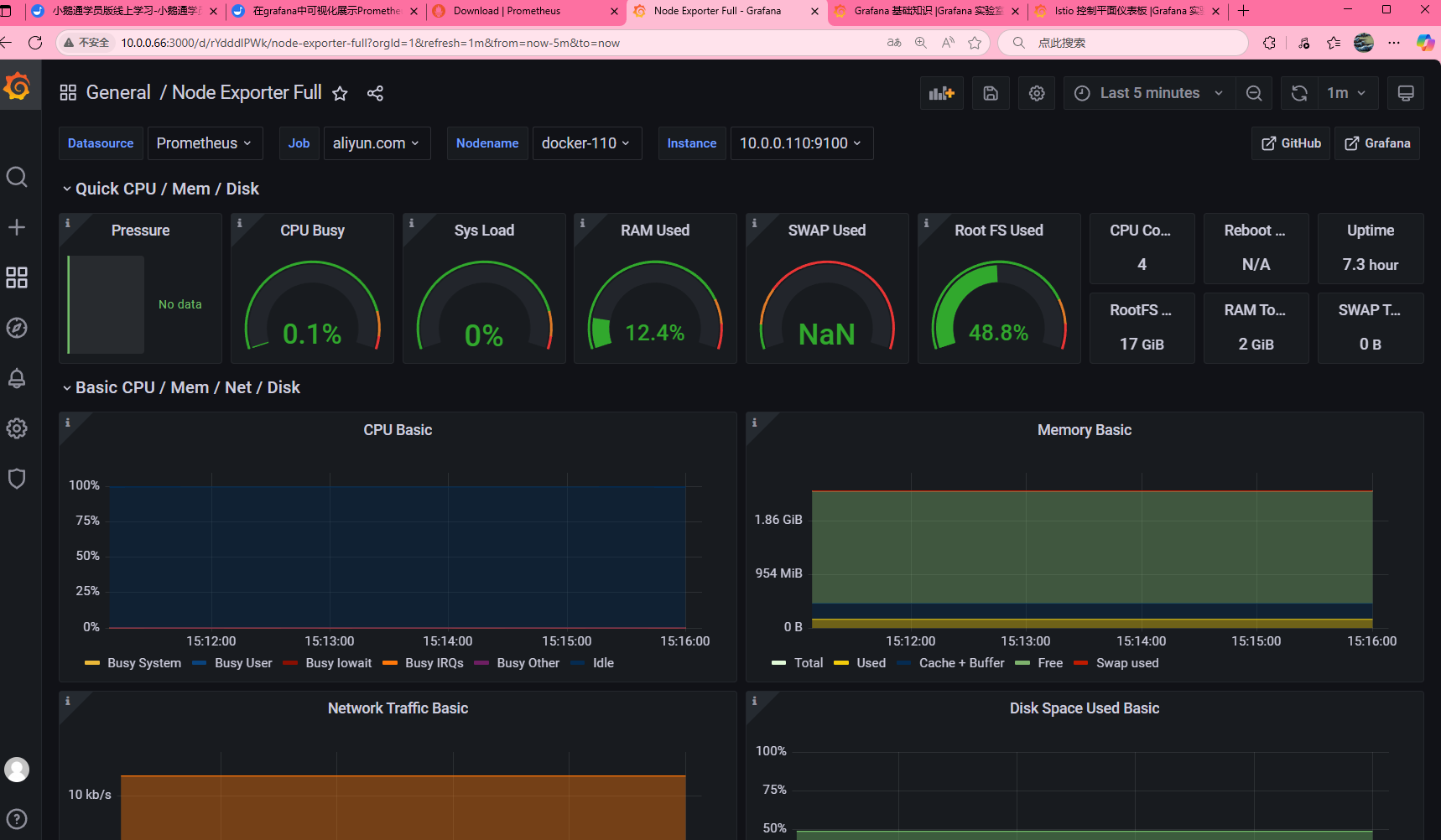
Task: Star the Node Exporter Full dashboard
Action: click(x=340, y=93)
